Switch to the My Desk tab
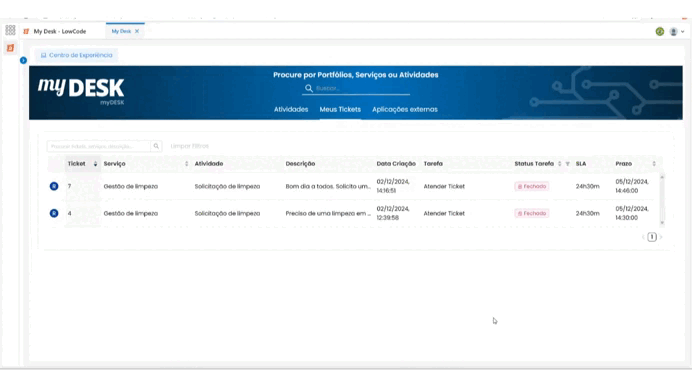The width and height of the screenshot is (692, 388). tap(121, 31)
